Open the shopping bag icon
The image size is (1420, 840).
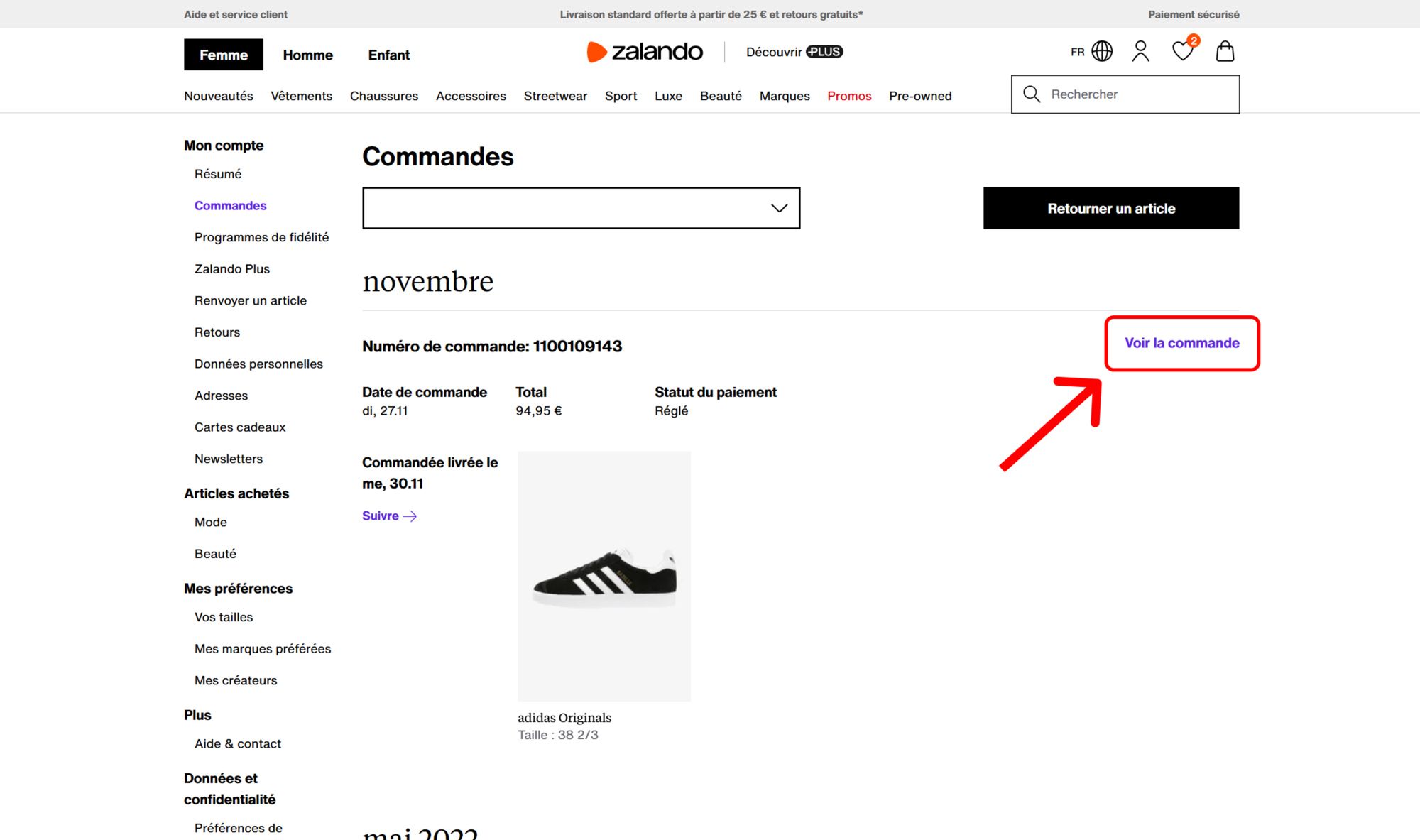pyautogui.click(x=1225, y=51)
